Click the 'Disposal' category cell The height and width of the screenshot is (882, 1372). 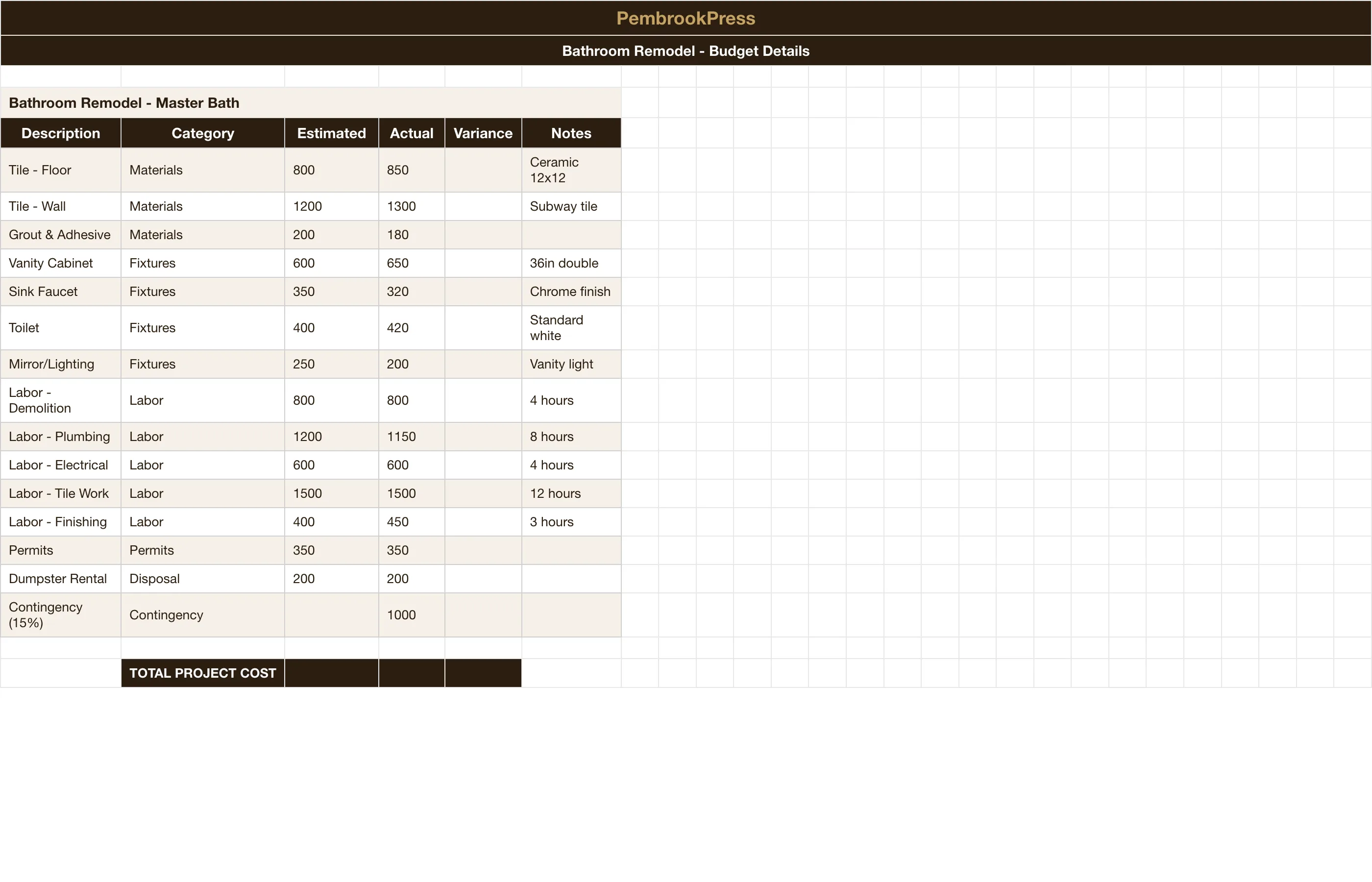coord(203,579)
